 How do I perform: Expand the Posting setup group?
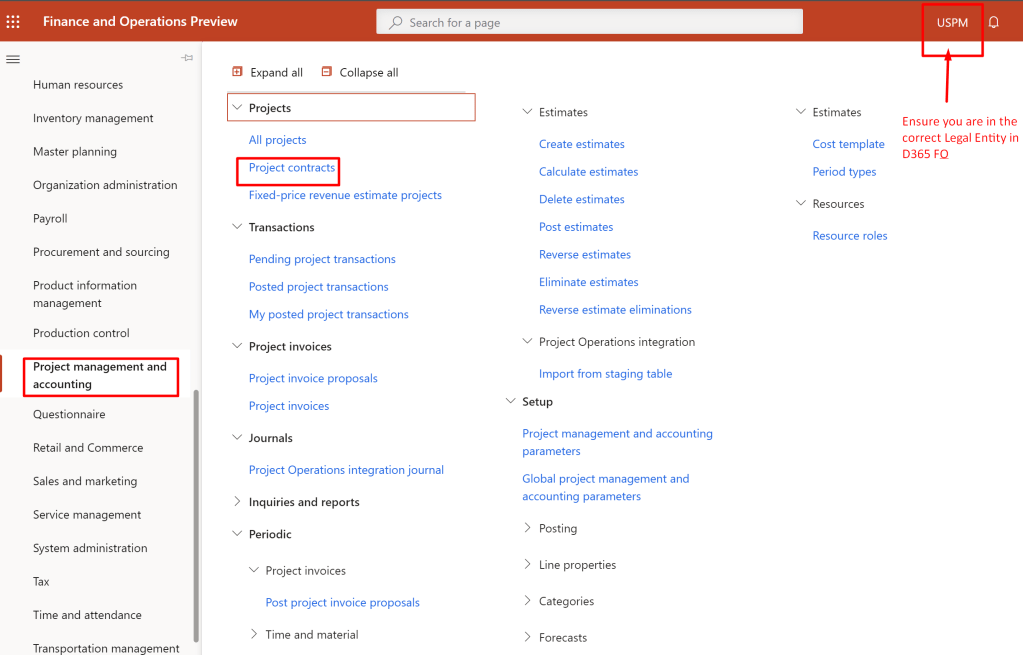pos(527,528)
